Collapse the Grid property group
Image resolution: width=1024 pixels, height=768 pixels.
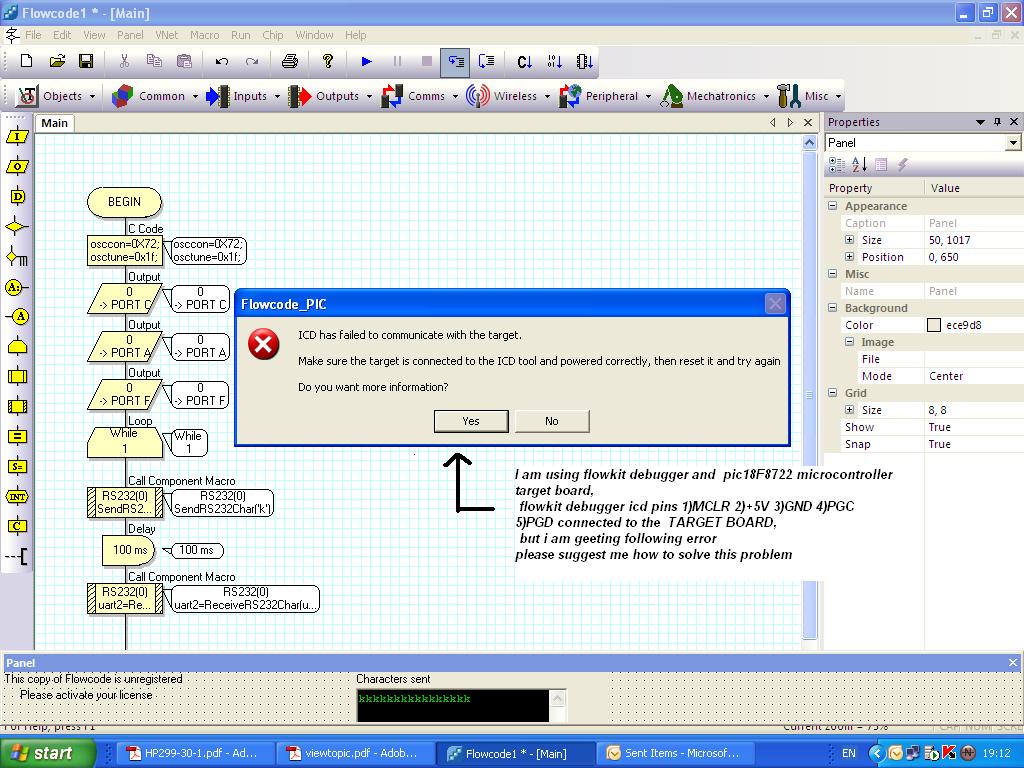(x=833, y=392)
